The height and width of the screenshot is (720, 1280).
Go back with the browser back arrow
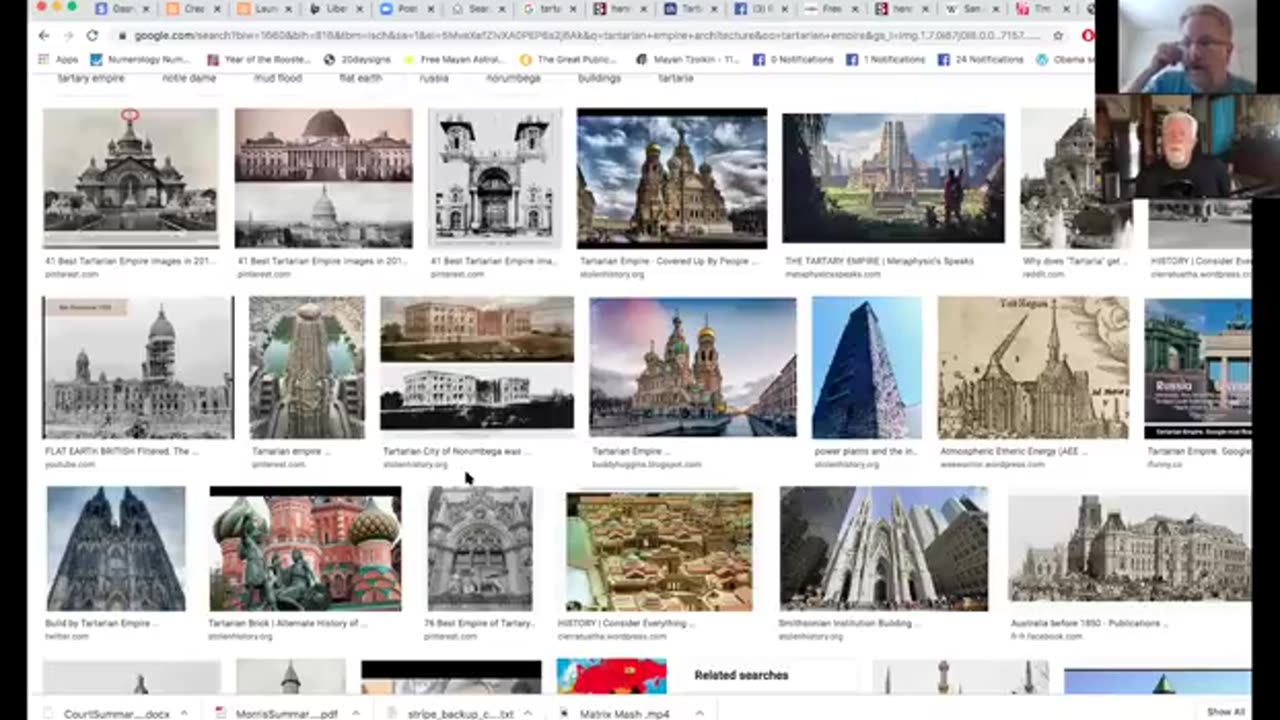(44, 35)
